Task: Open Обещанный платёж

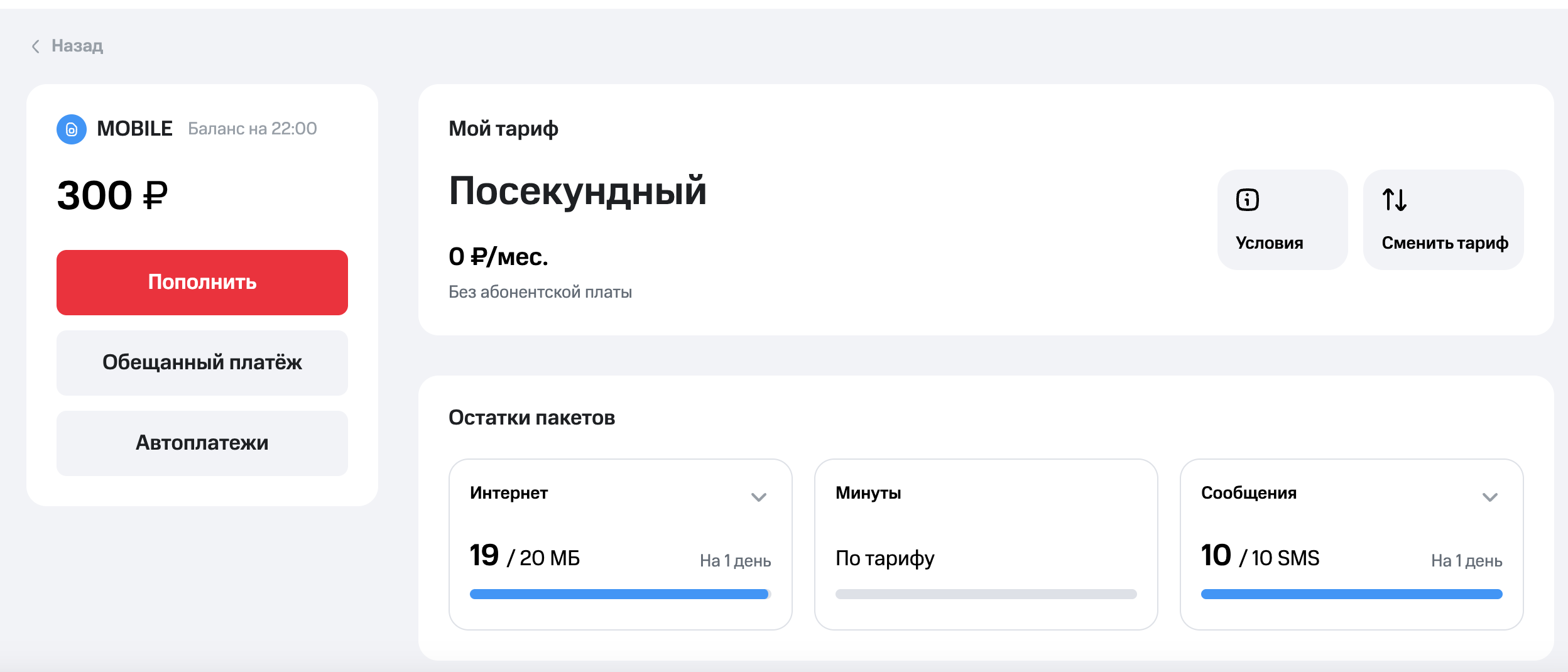Action: pyautogui.click(x=202, y=363)
